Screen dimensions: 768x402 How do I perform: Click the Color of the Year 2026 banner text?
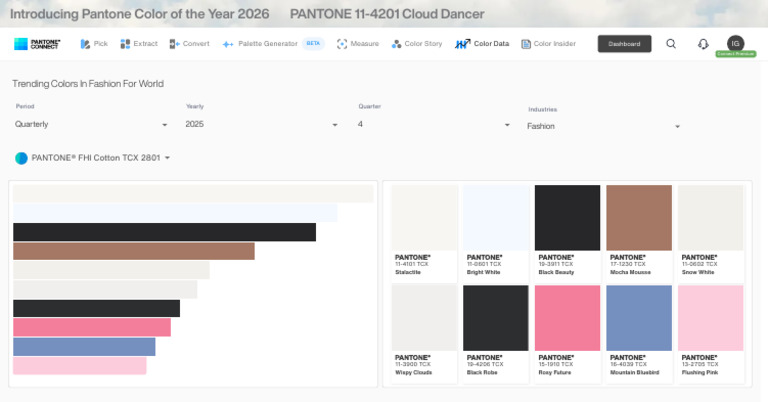(x=140, y=14)
